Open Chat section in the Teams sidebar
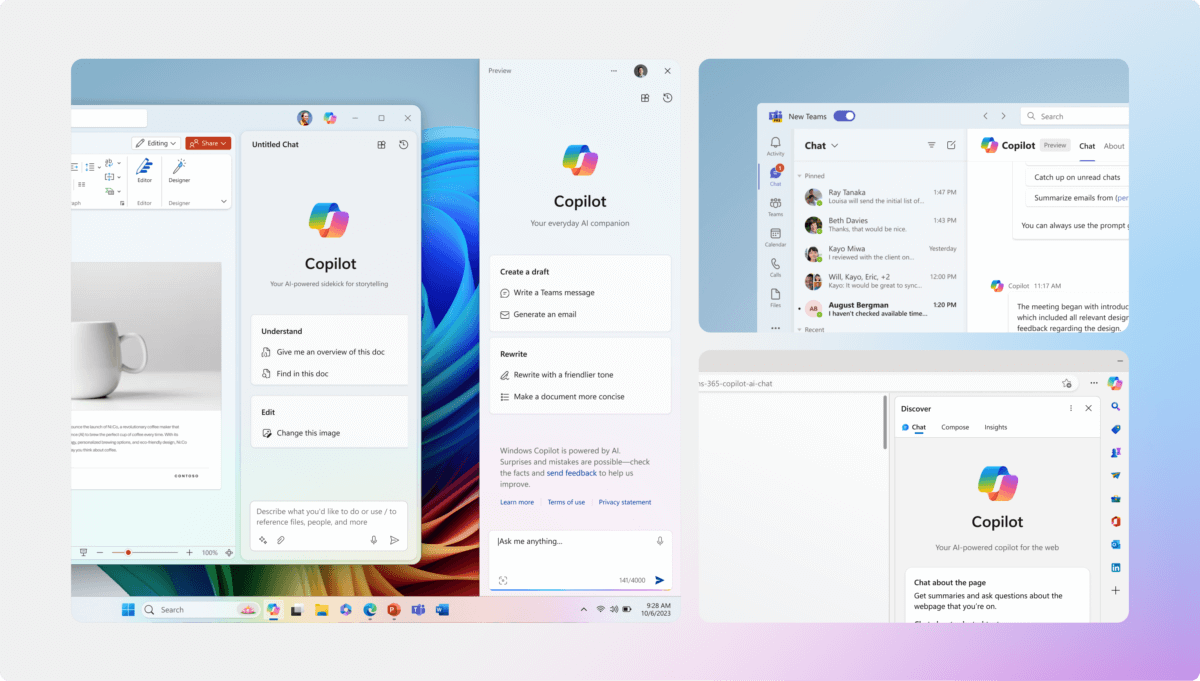The height and width of the screenshot is (681, 1200). (775, 176)
